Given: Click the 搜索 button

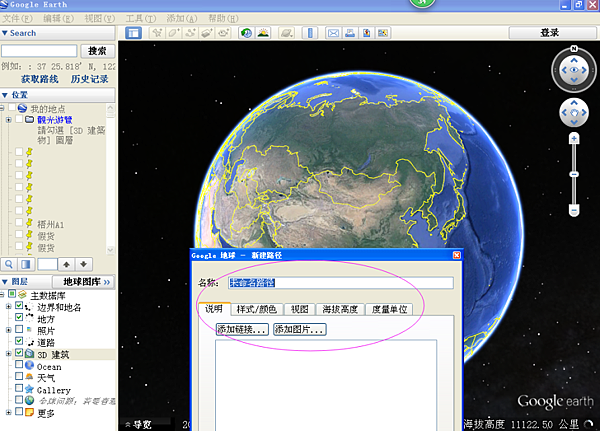Looking at the screenshot, I should 97,51.
